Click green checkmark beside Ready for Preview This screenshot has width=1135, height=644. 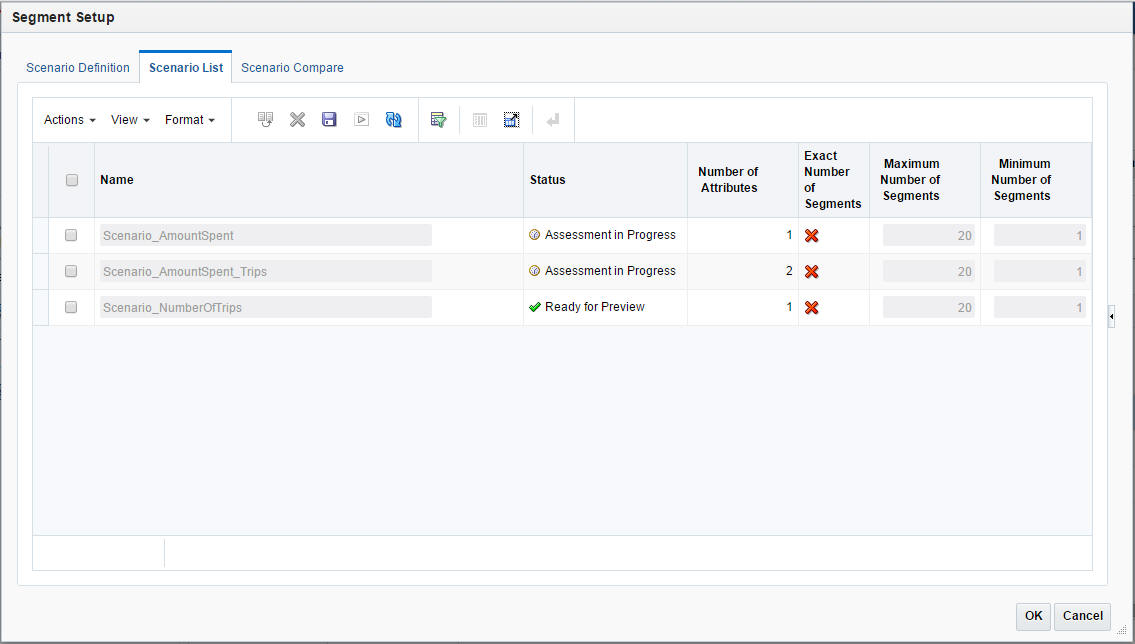[535, 307]
